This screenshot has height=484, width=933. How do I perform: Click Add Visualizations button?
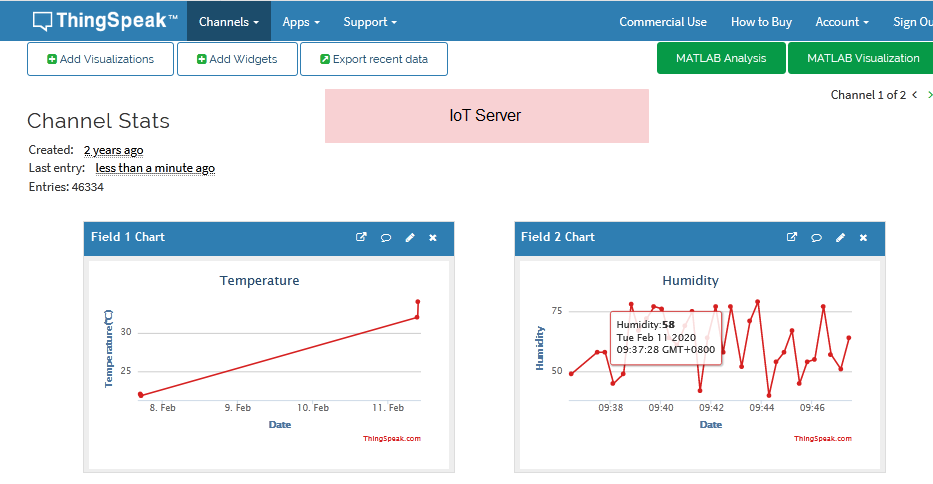click(101, 59)
